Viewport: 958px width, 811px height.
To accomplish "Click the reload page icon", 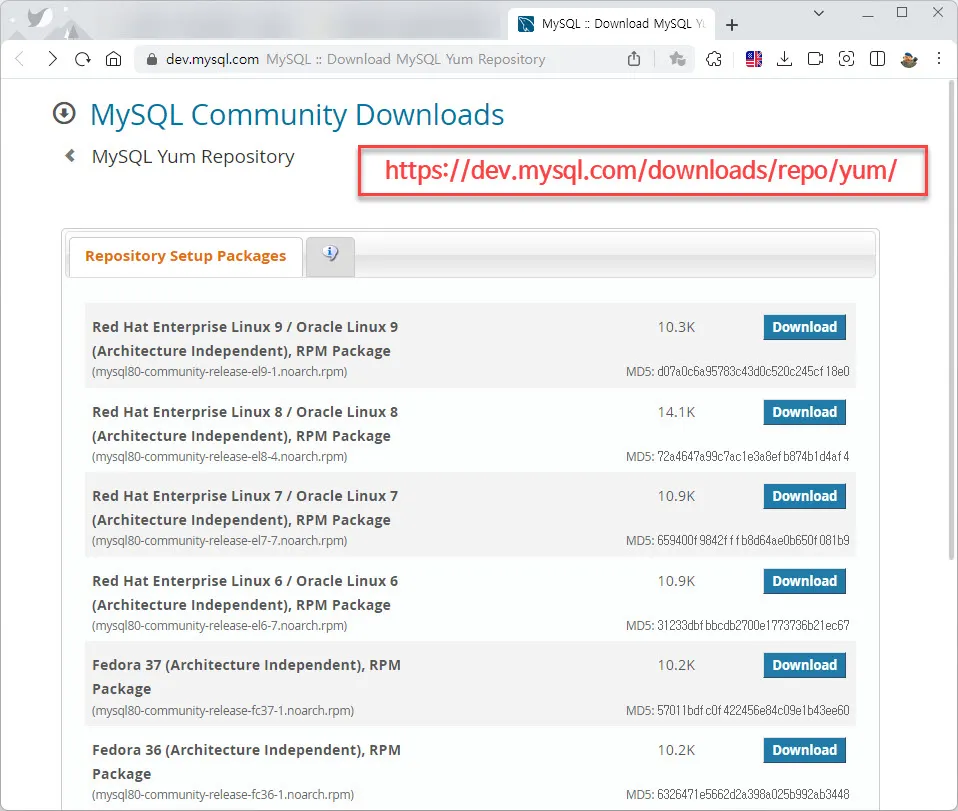I will 83,59.
